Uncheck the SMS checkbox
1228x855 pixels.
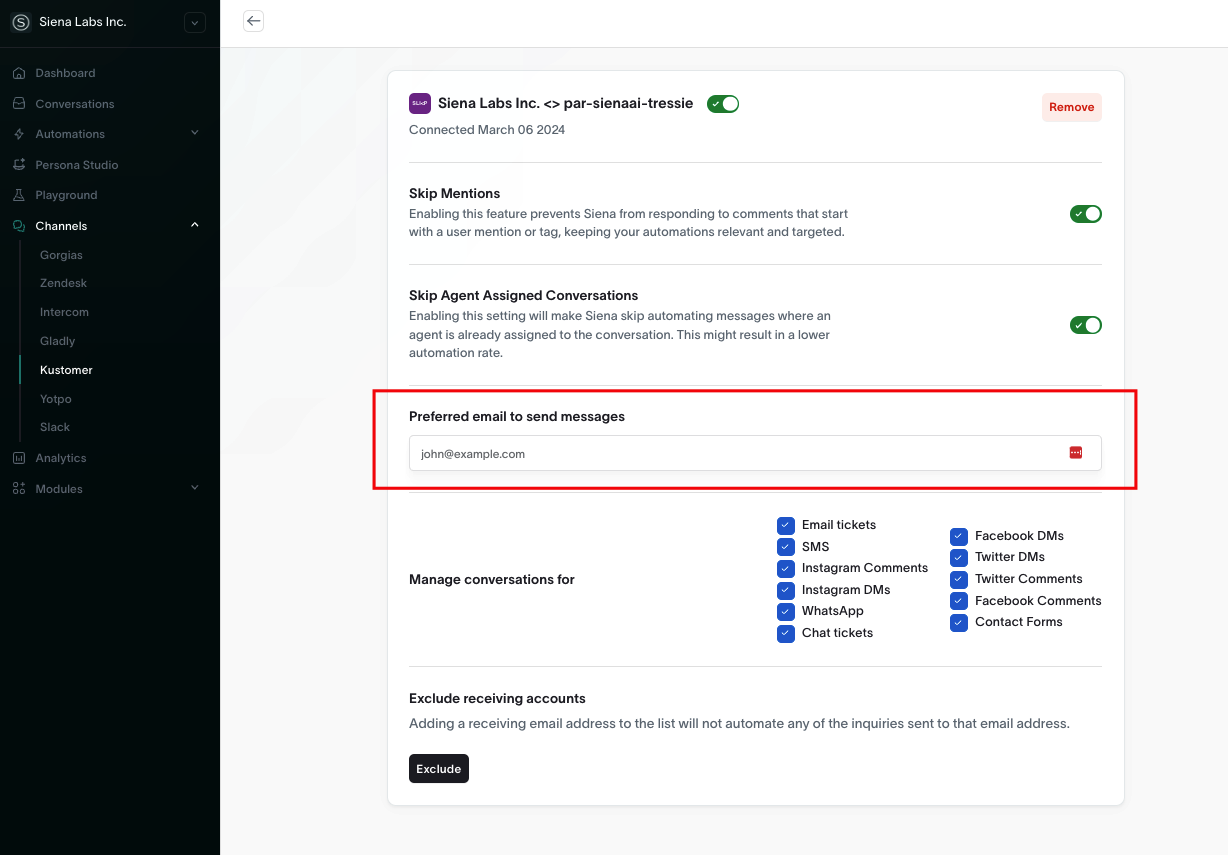tap(786, 547)
